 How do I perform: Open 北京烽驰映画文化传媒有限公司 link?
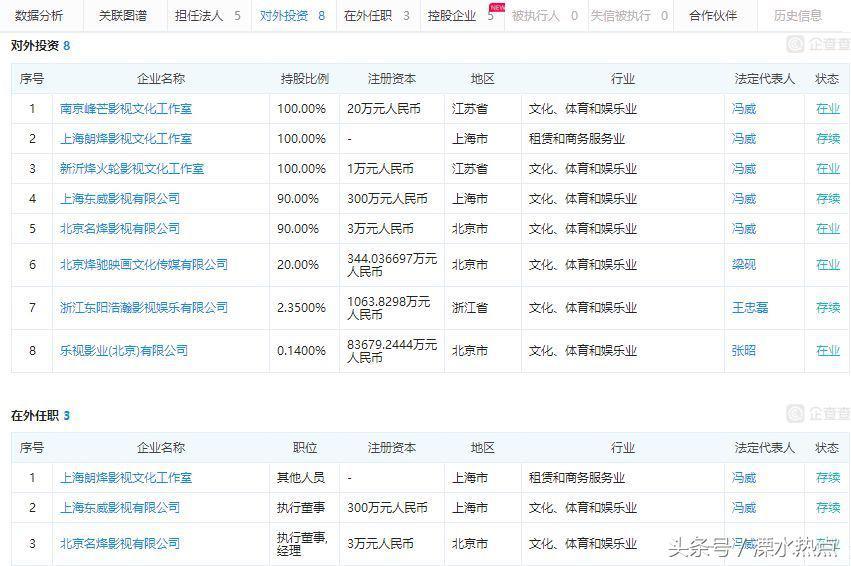[144, 264]
